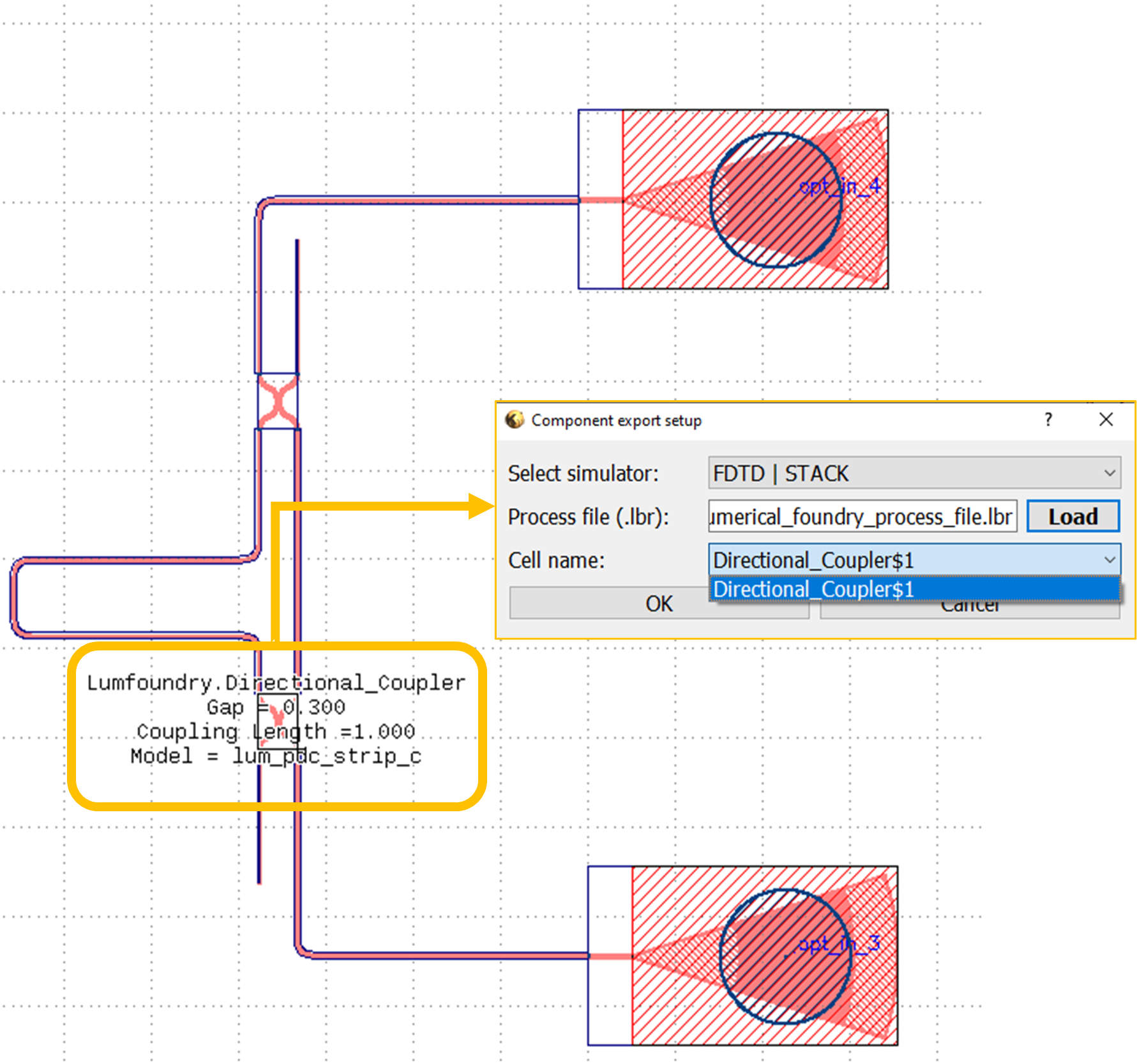The height and width of the screenshot is (1064, 1137).
Task: Click the dialog's globe application icon
Action: point(515,419)
